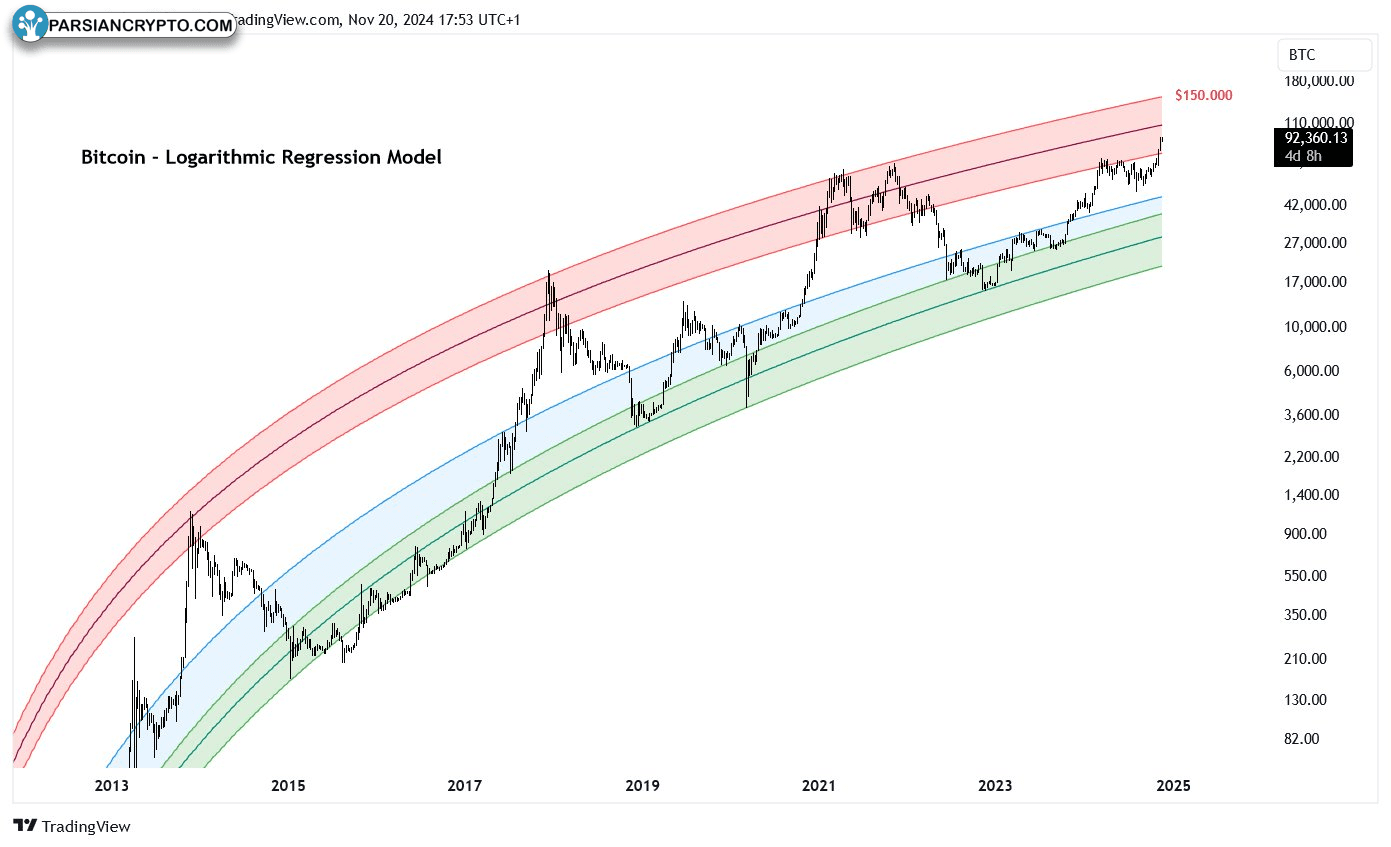Click the 210.00 price axis label
1391x847 pixels.
[1304, 659]
